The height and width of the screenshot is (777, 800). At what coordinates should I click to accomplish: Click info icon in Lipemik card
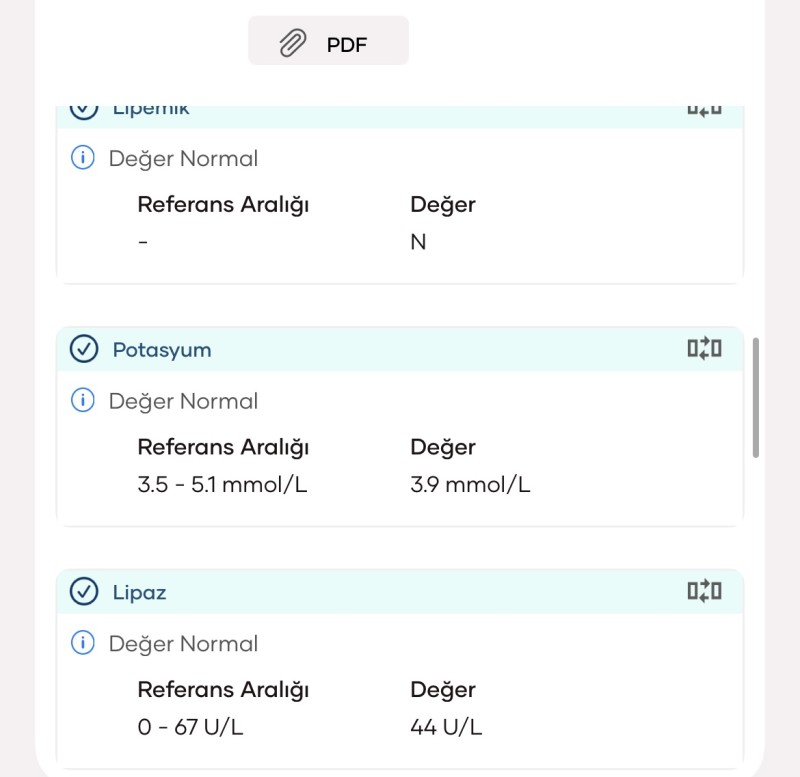coord(83,157)
